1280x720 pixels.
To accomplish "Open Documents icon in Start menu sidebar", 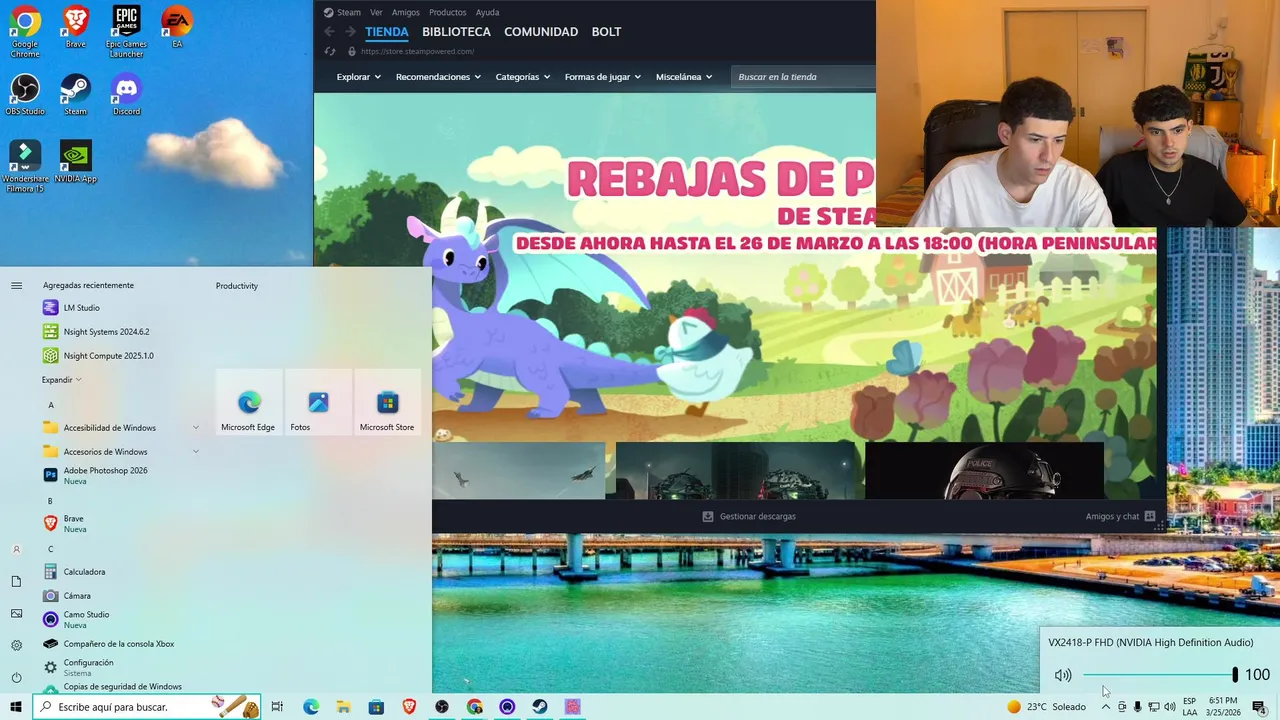I will (16, 581).
